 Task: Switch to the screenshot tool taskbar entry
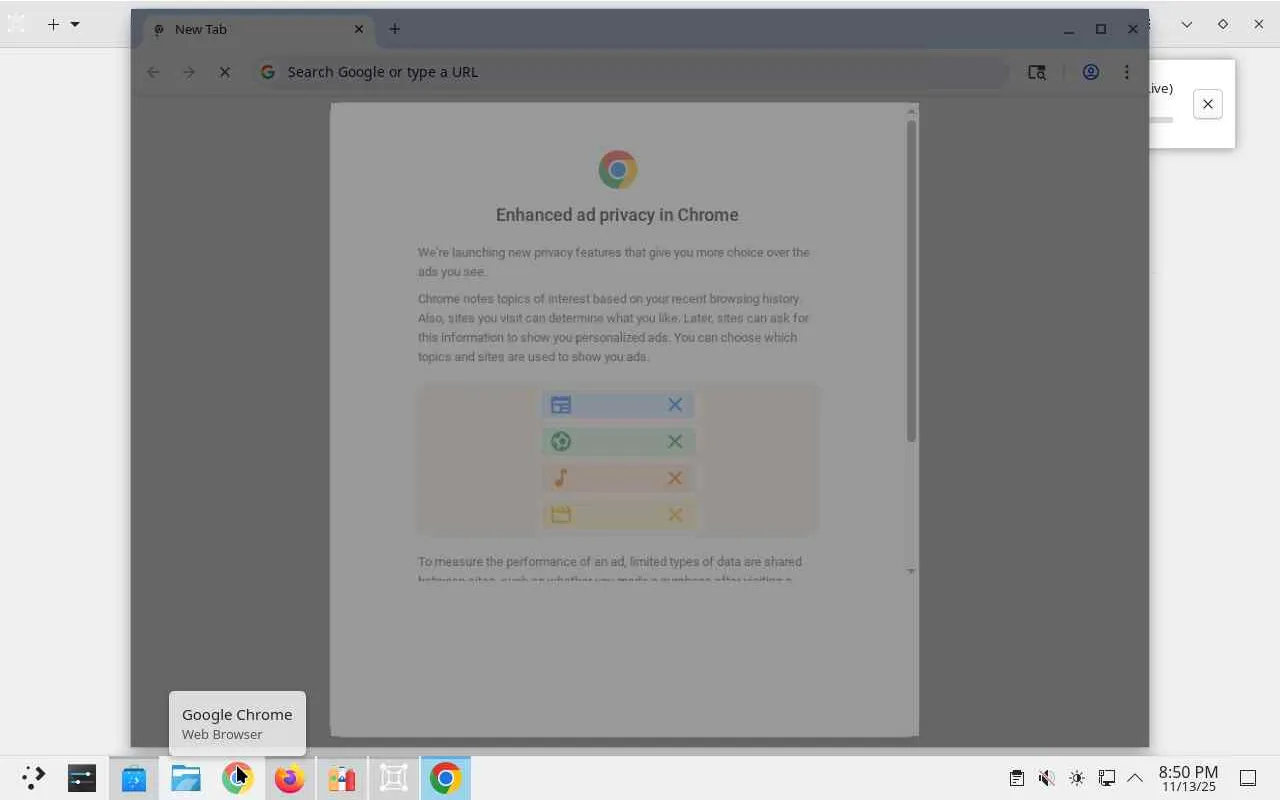(394, 778)
